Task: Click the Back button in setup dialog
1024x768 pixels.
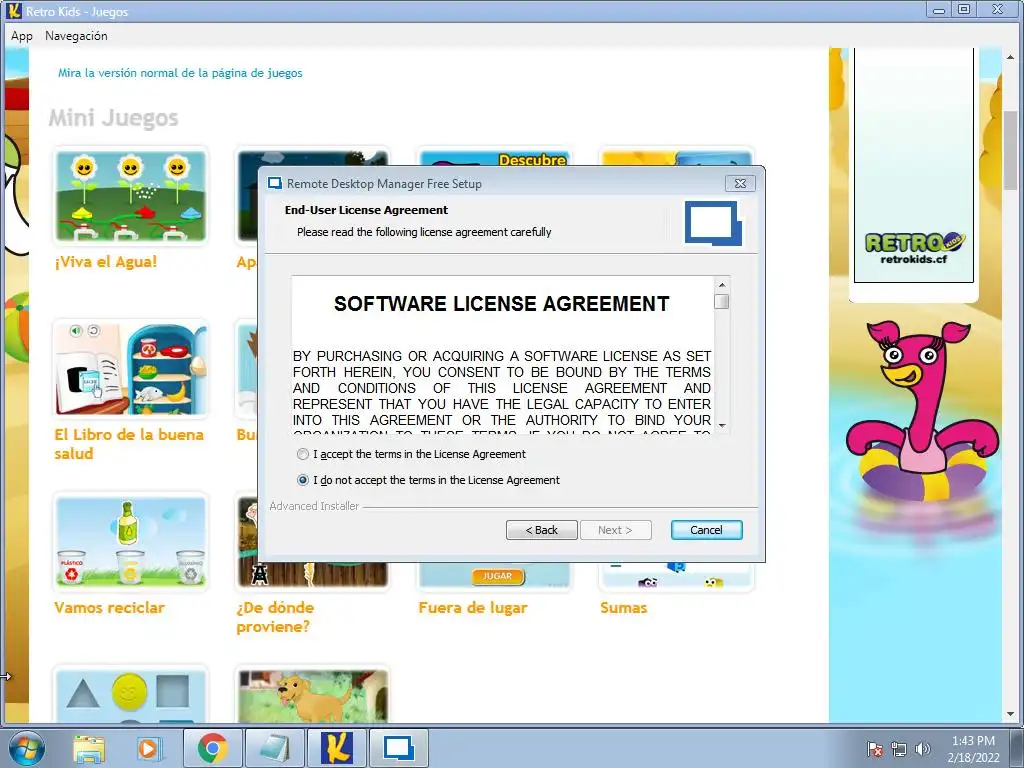Action: [541, 530]
